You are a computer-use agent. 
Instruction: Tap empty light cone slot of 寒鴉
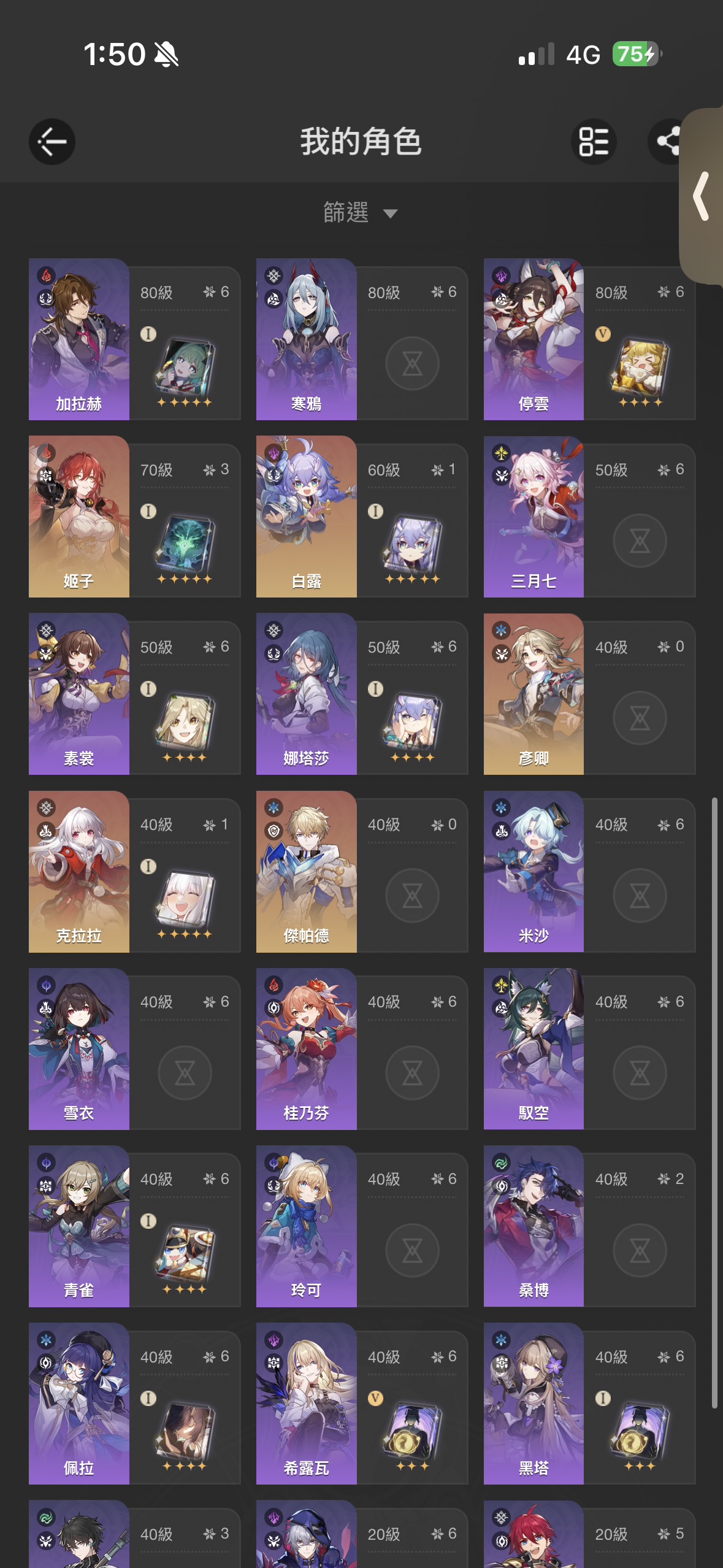tap(412, 364)
